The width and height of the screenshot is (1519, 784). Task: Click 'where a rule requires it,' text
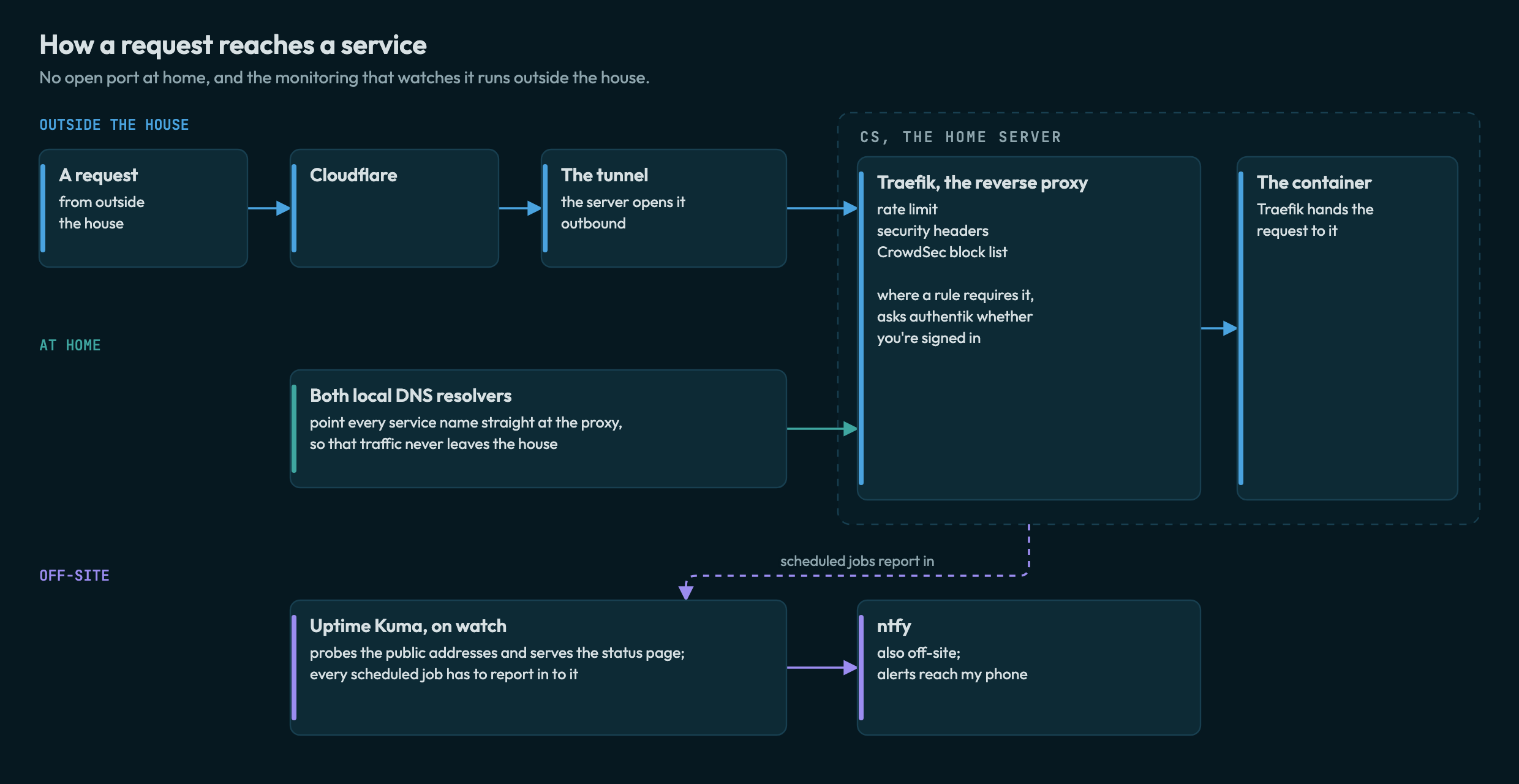[x=955, y=295]
